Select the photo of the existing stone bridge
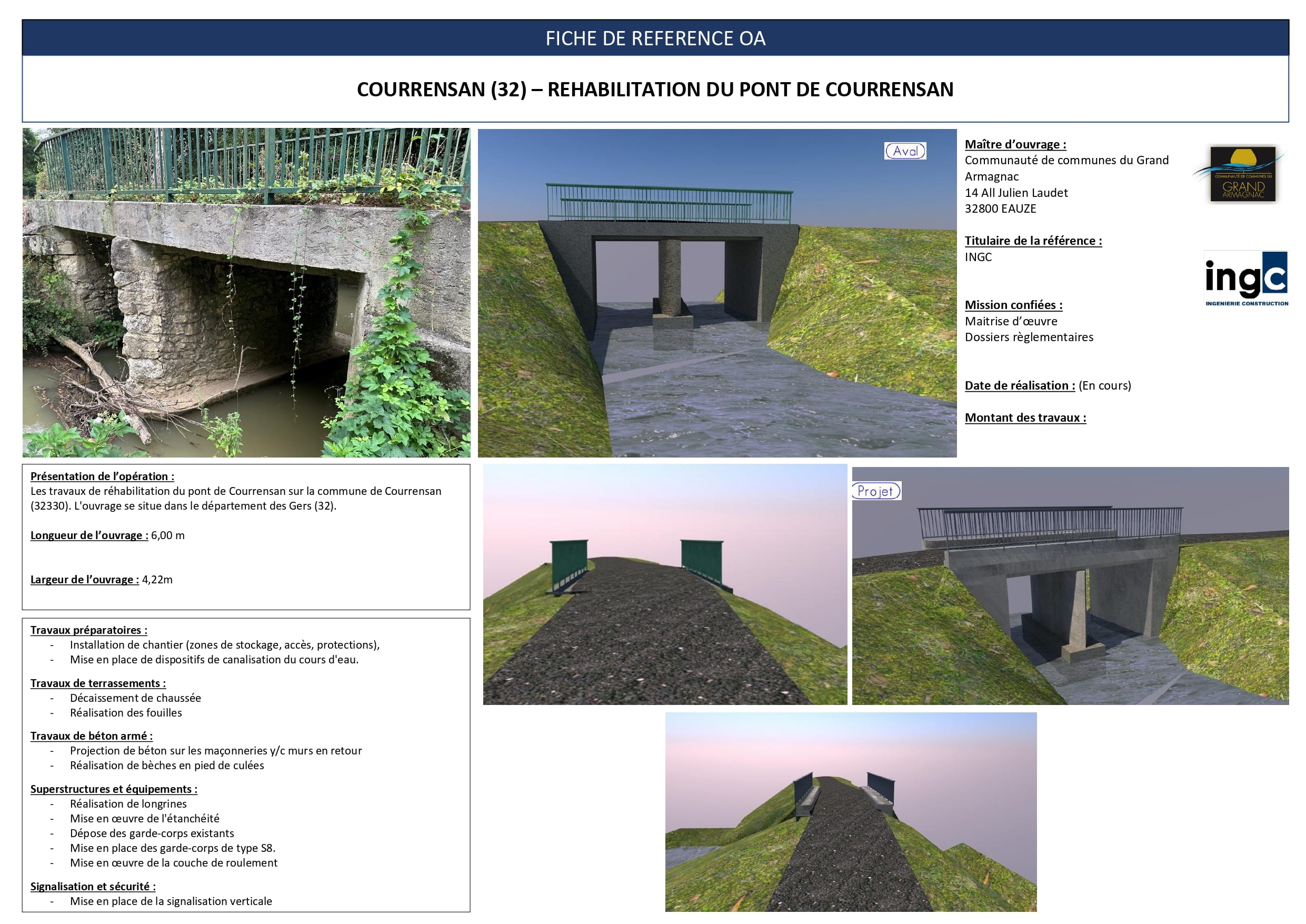The width and height of the screenshot is (1306, 924). tap(246, 292)
